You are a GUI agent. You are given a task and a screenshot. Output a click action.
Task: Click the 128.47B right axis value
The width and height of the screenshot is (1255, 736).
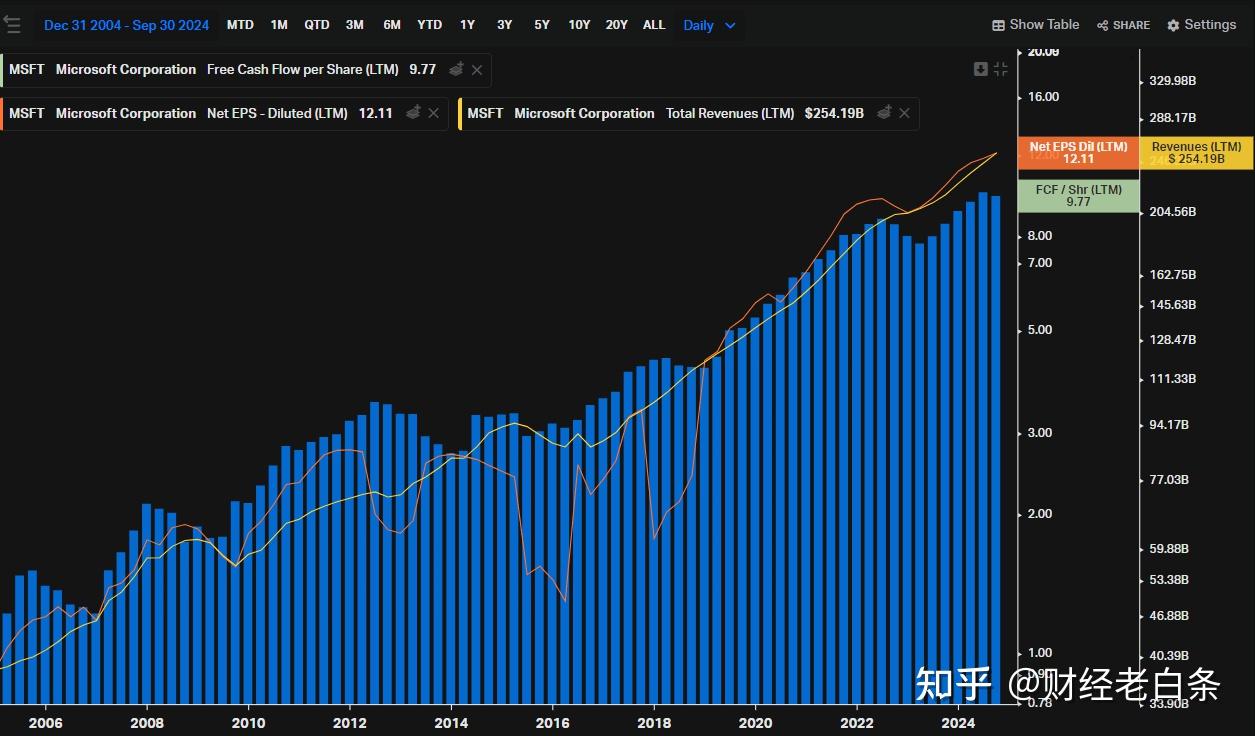[x=1173, y=340]
